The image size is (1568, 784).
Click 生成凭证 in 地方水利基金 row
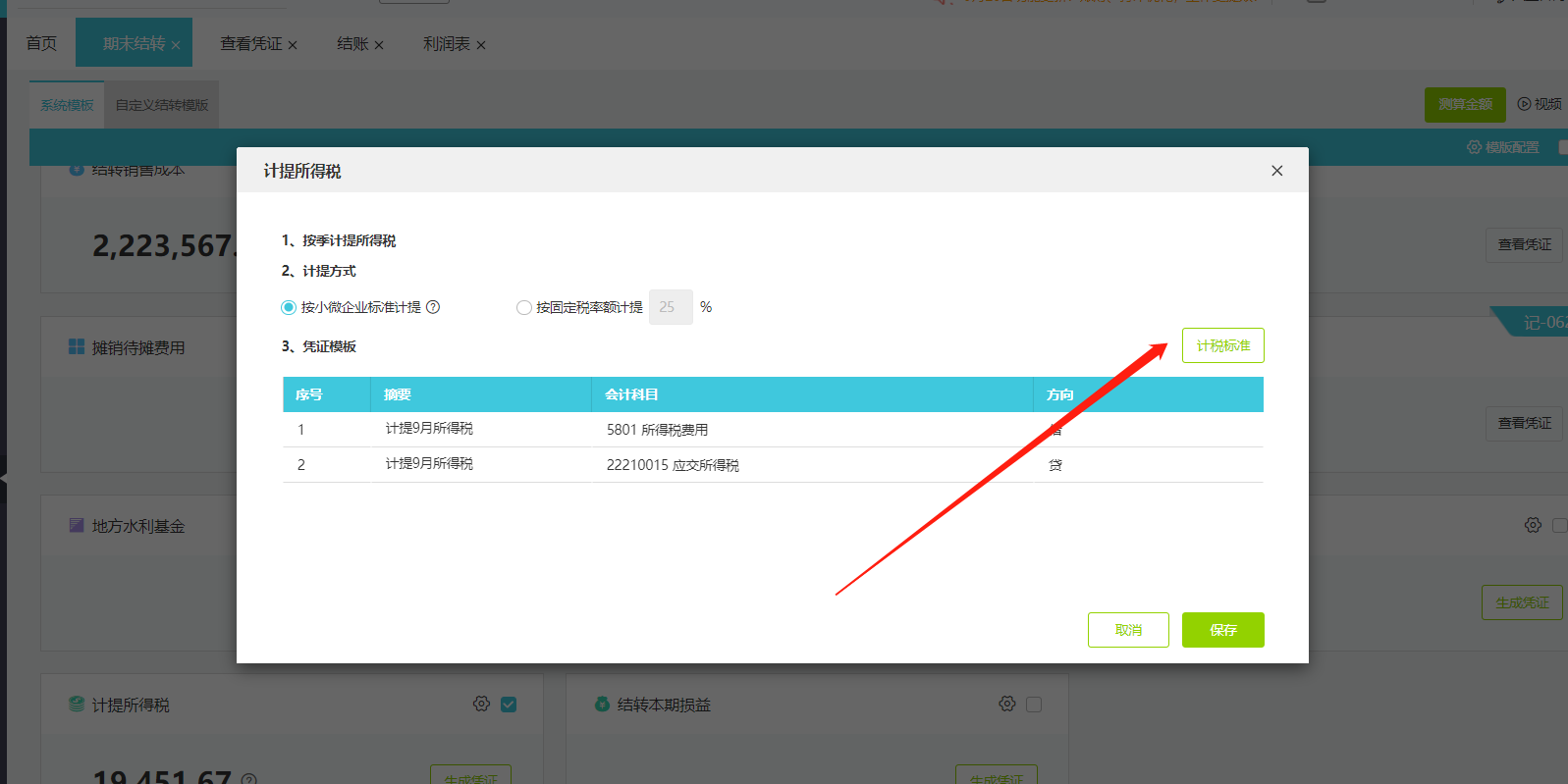pos(1522,602)
